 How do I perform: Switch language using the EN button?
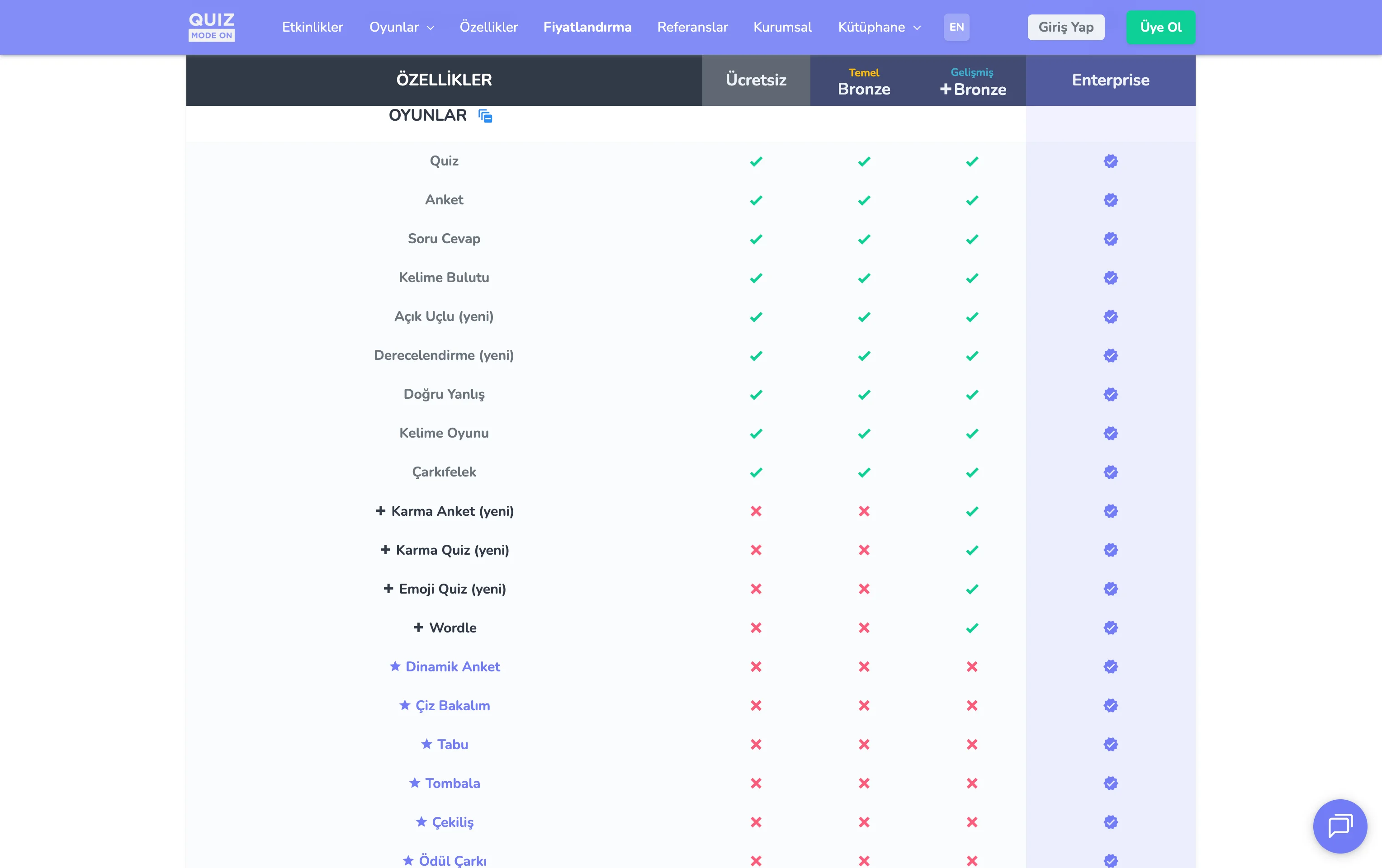pyautogui.click(x=956, y=27)
